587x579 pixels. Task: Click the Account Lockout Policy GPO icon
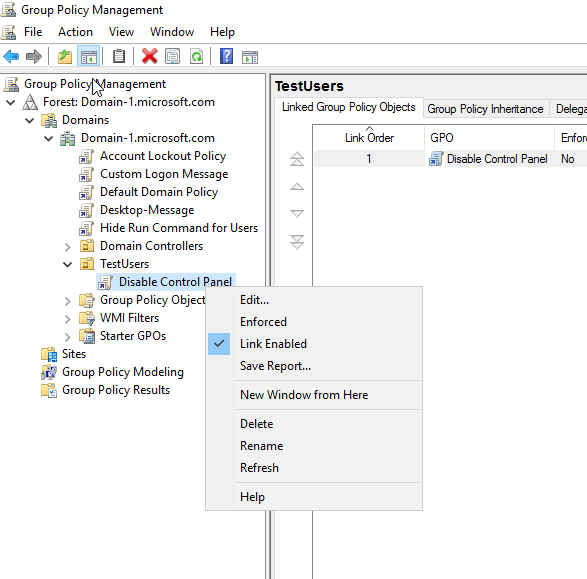click(86, 156)
